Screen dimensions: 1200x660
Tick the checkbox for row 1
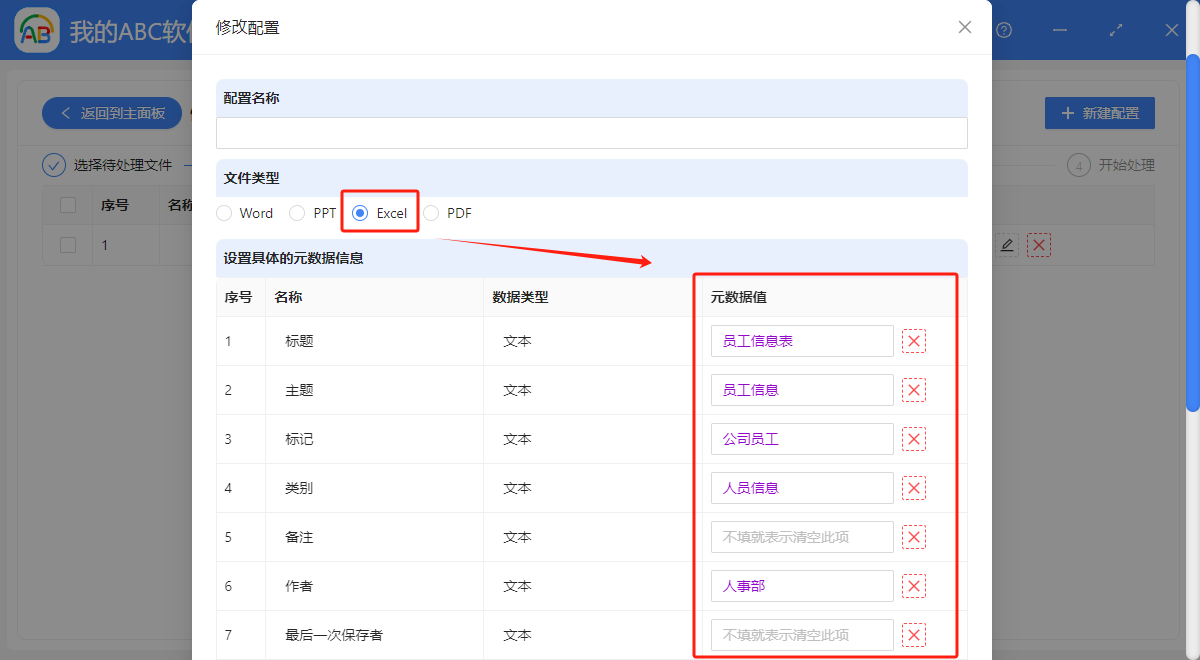coord(68,245)
